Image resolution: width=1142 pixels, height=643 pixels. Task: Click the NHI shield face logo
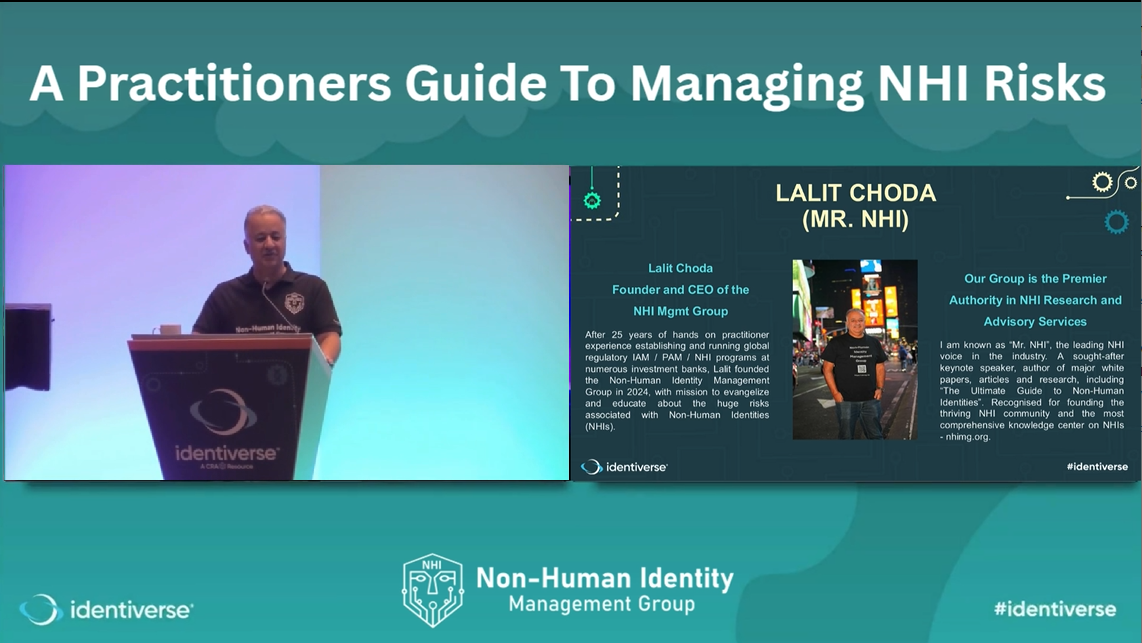click(x=433, y=590)
